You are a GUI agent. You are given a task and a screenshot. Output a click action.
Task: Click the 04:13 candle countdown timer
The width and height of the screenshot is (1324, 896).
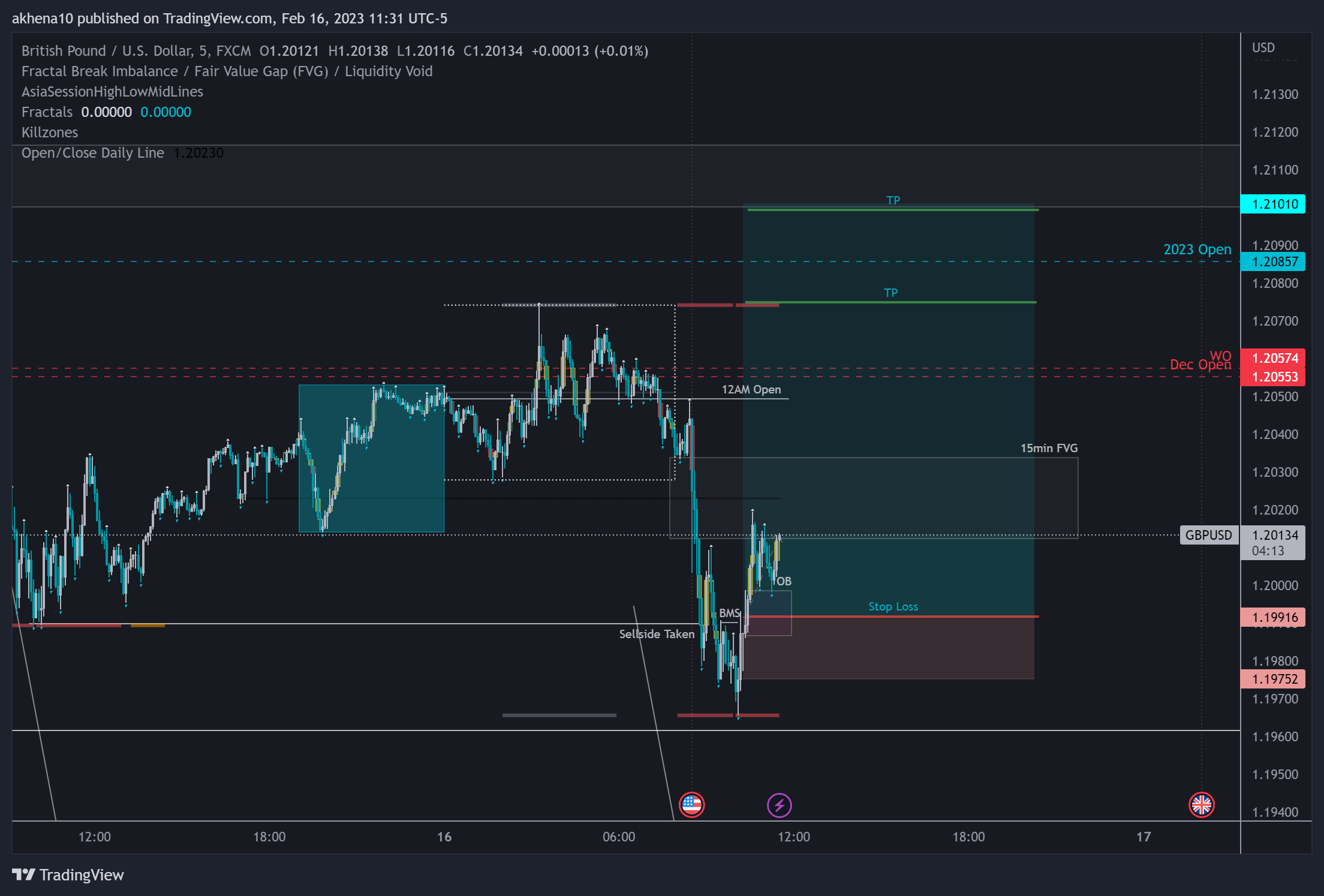[1268, 551]
